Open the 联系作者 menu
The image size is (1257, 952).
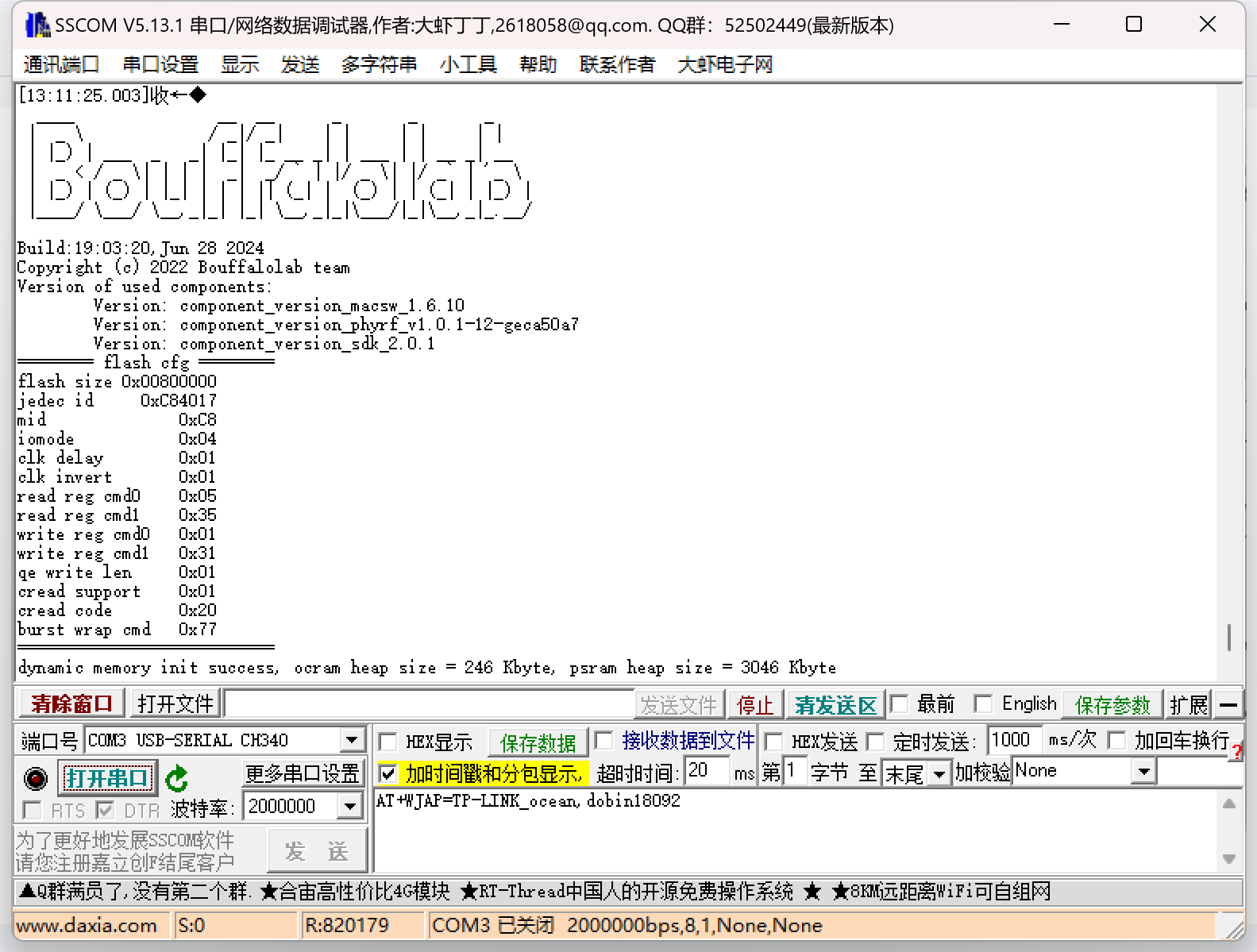618,64
